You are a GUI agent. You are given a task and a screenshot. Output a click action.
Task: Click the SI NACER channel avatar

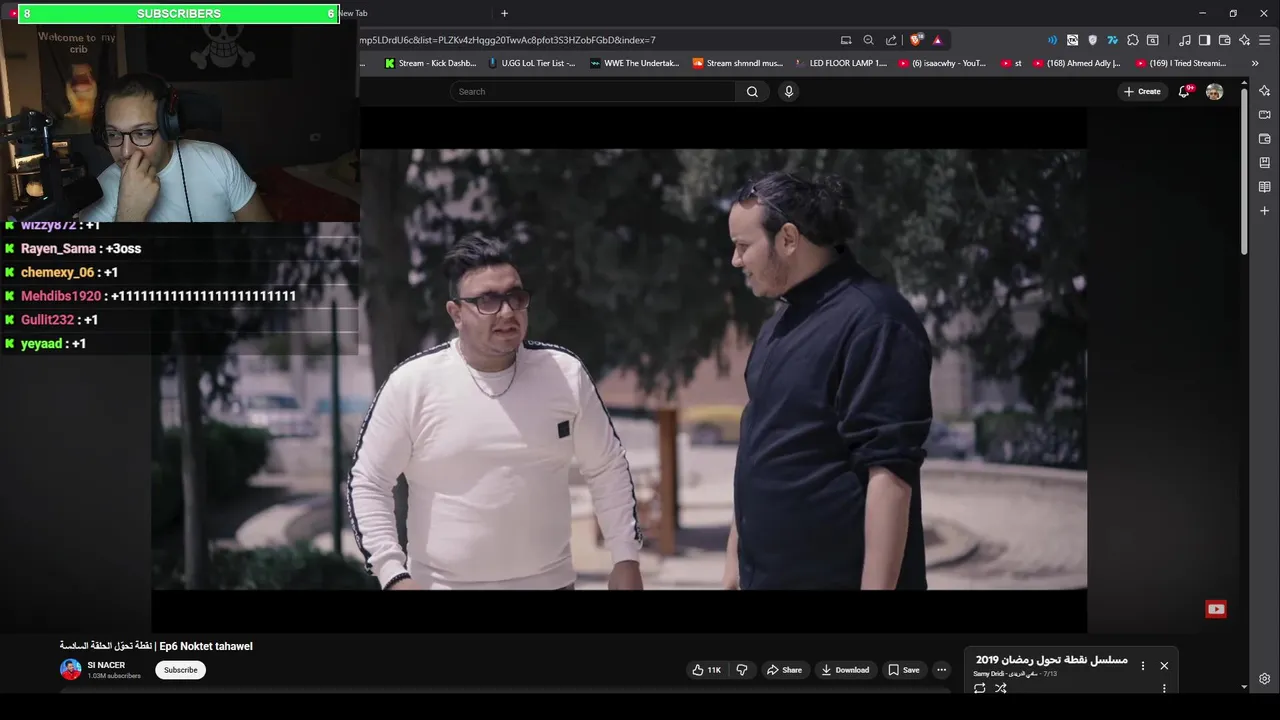click(70, 669)
